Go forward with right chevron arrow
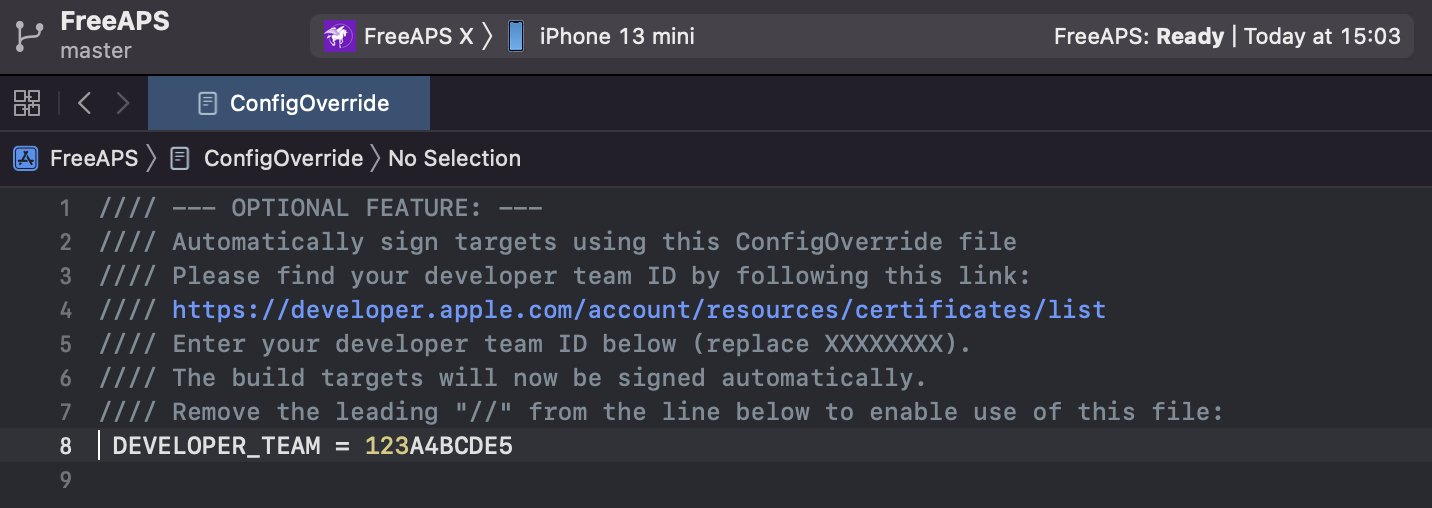The height and width of the screenshot is (508, 1432). [x=123, y=102]
